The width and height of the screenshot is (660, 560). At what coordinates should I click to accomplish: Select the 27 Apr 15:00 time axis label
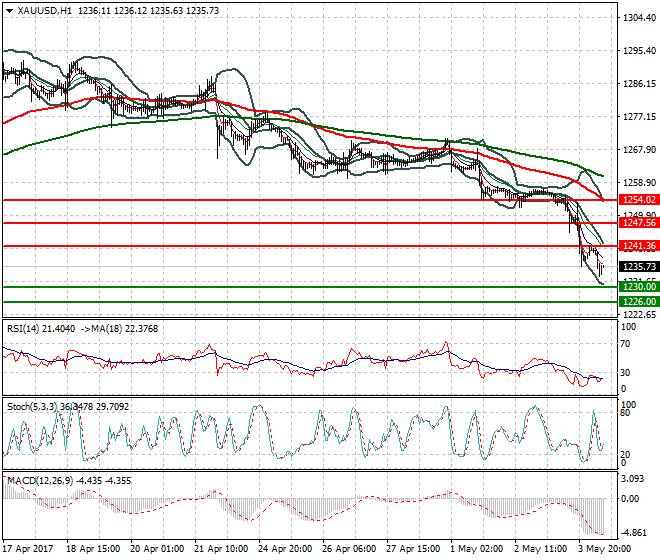413,549
